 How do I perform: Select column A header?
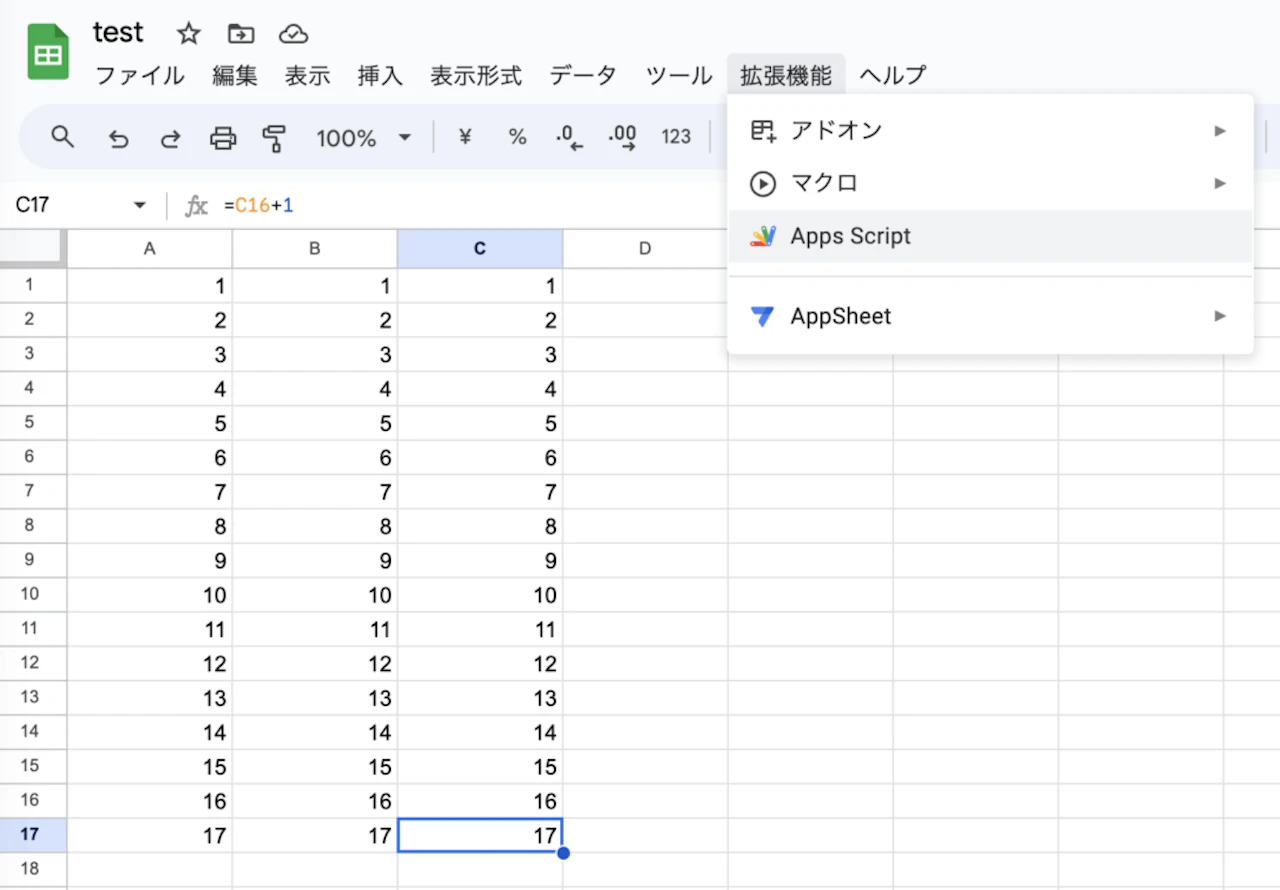(x=150, y=249)
